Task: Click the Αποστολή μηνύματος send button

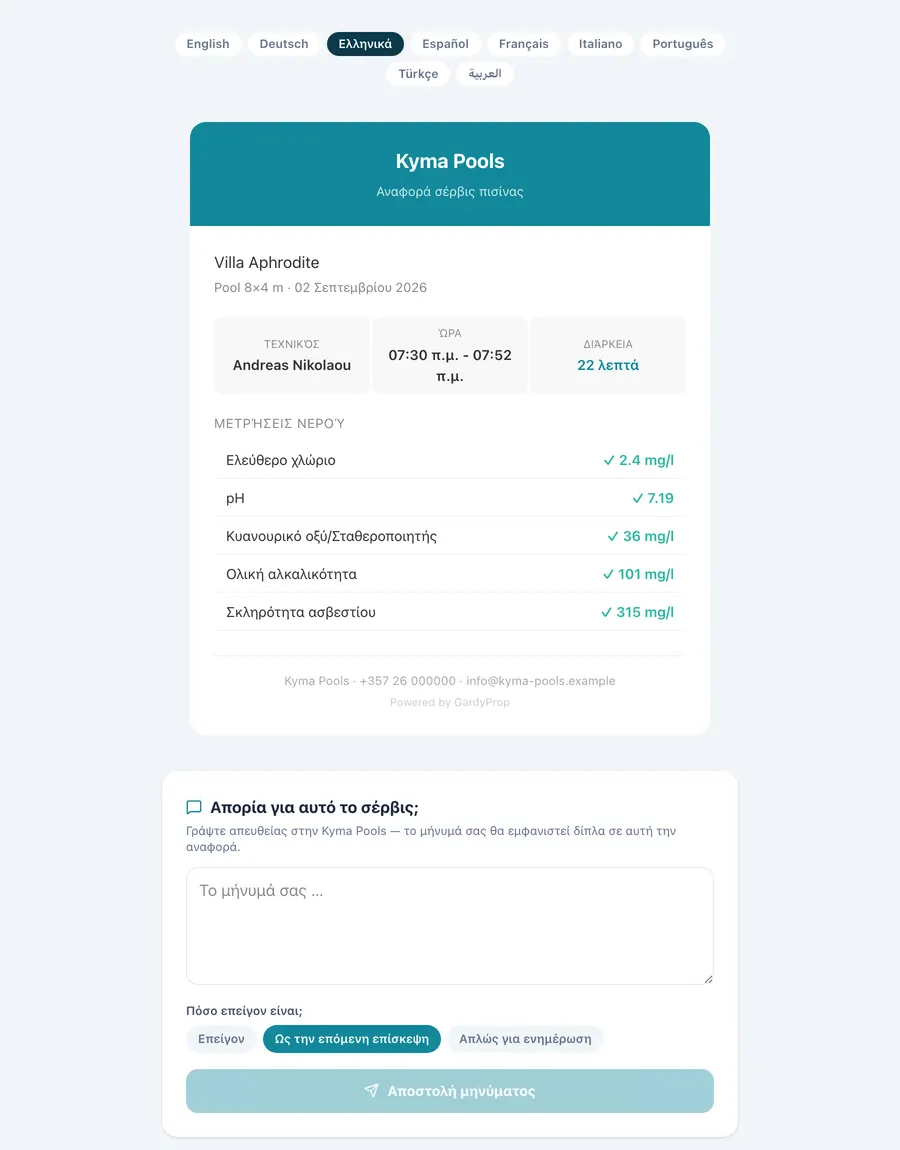Action: click(450, 1091)
